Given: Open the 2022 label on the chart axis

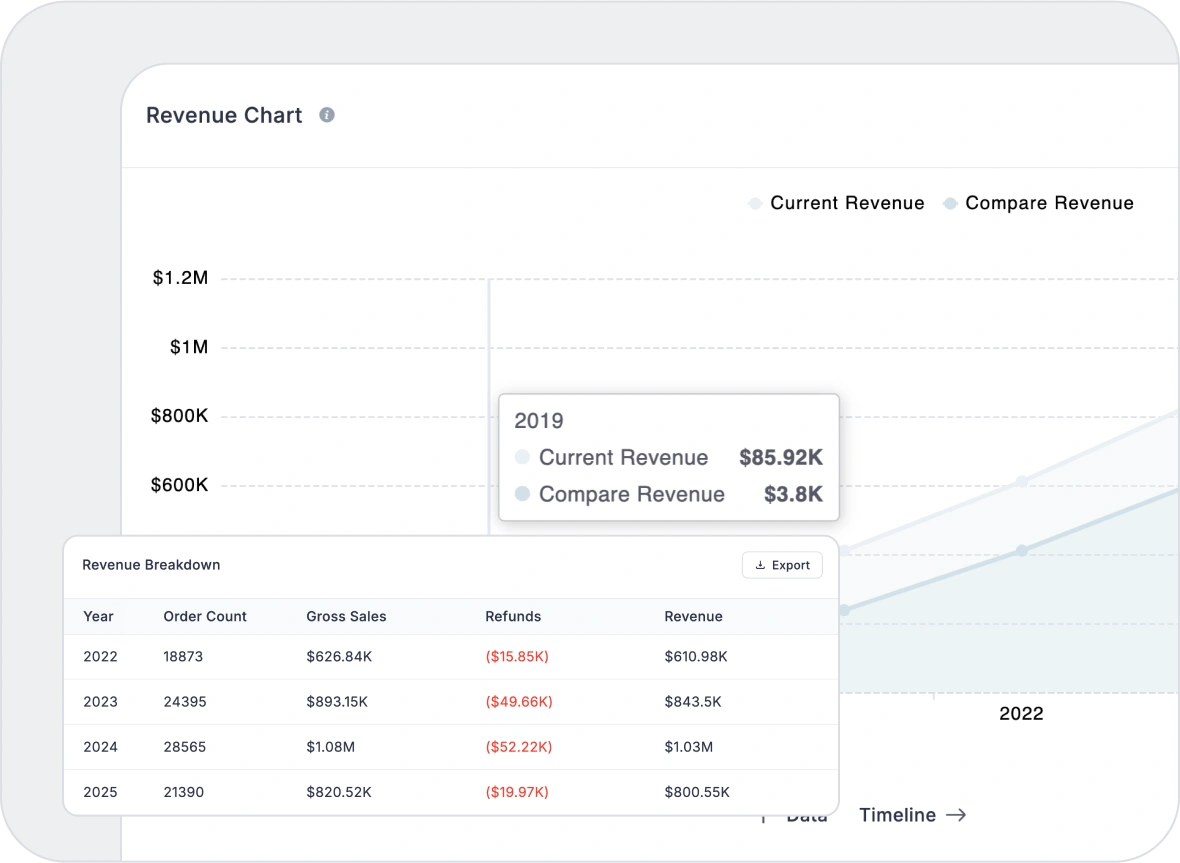Looking at the screenshot, I should (1021, 713).
